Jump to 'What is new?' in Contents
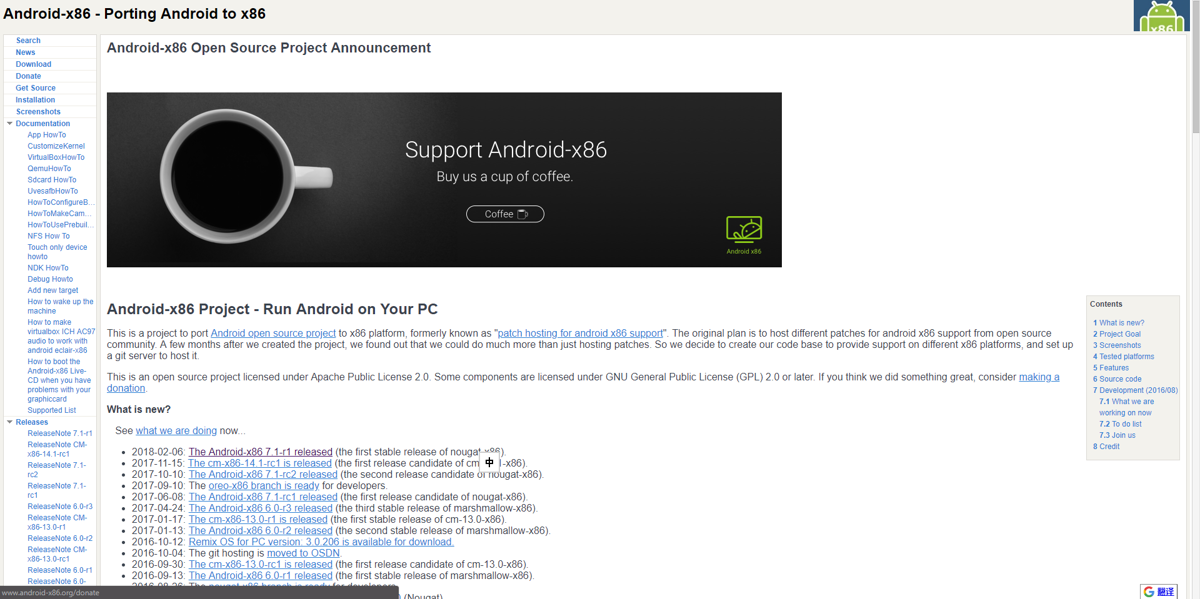This screenshot has width=1200, height=599. coord(1119,323)
